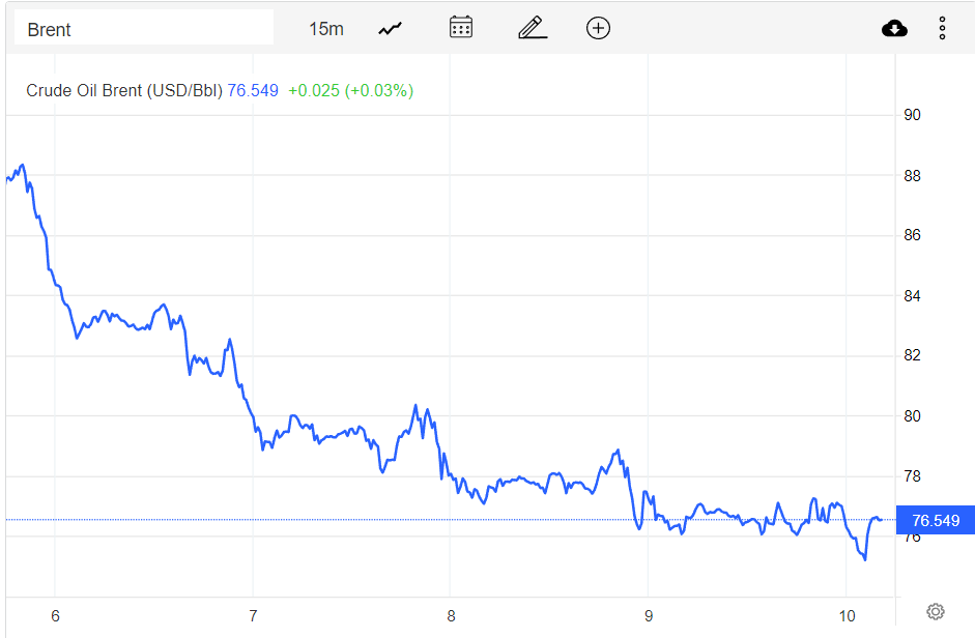
Task: Click the 76.549 current price tag
Action: coord(935,520)
